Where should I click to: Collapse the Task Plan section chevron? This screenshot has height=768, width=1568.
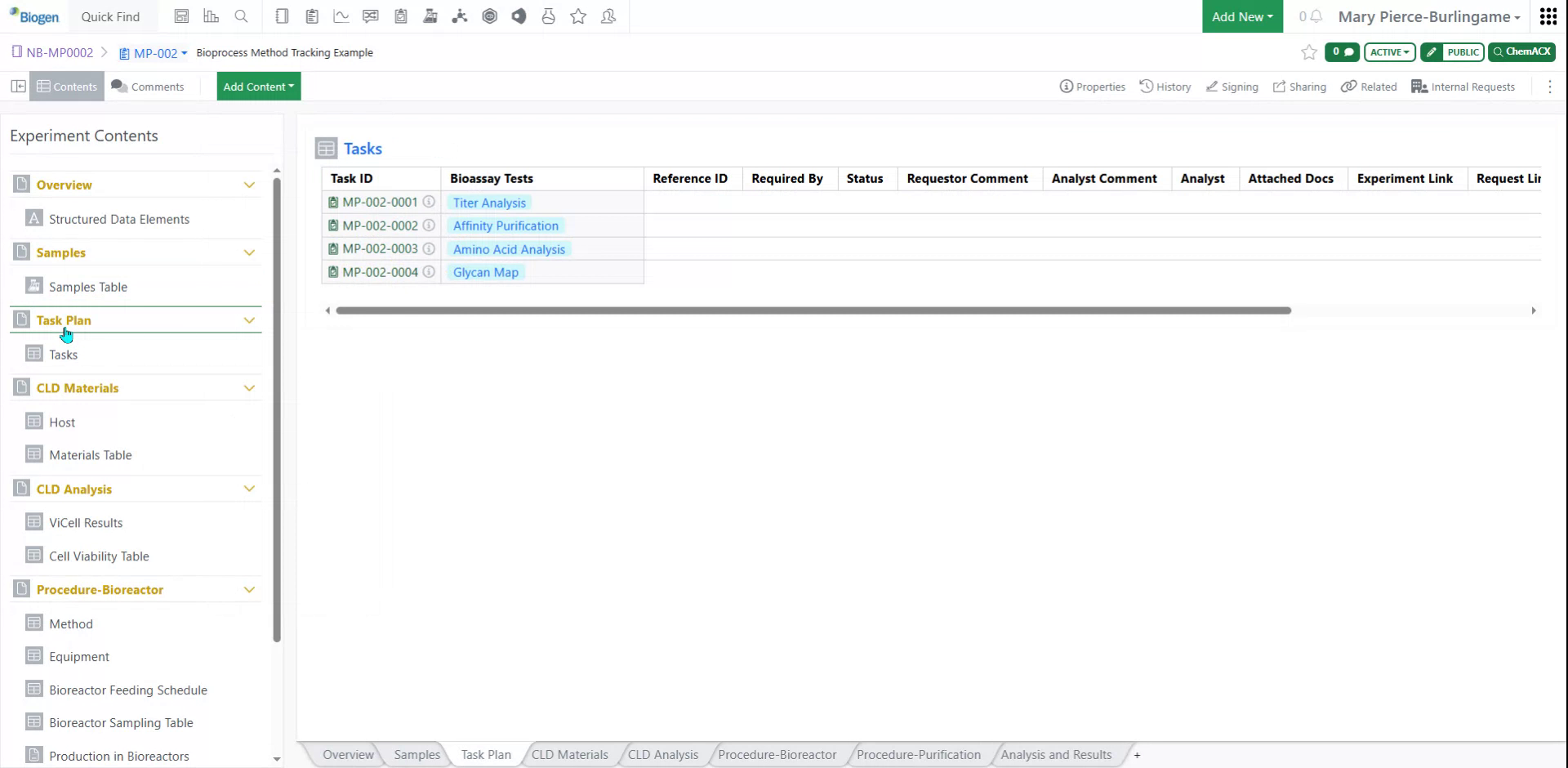coord(250,319)
